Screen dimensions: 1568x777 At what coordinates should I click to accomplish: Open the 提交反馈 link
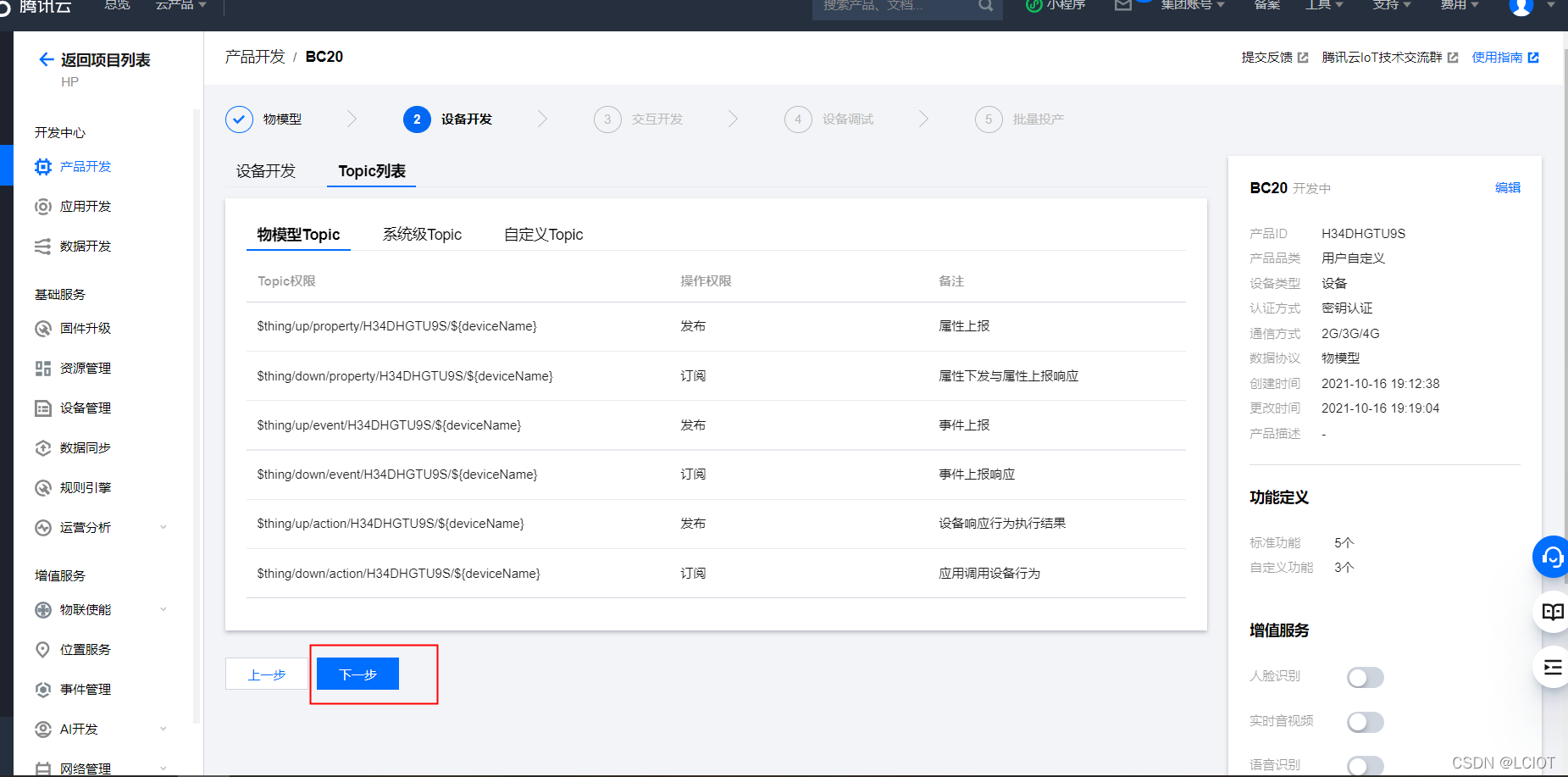[1275, 58]
